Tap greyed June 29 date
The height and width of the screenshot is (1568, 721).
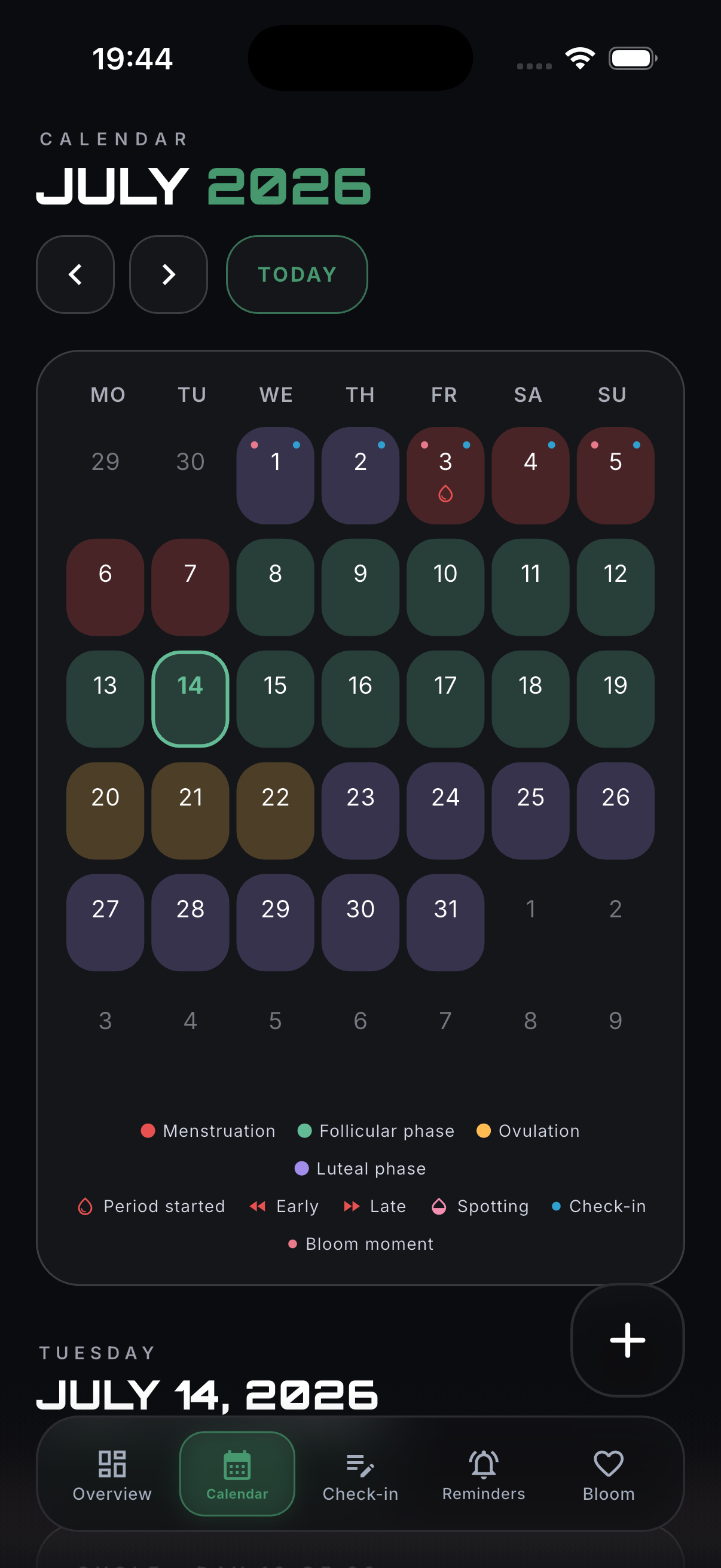[x=105, y=462]
